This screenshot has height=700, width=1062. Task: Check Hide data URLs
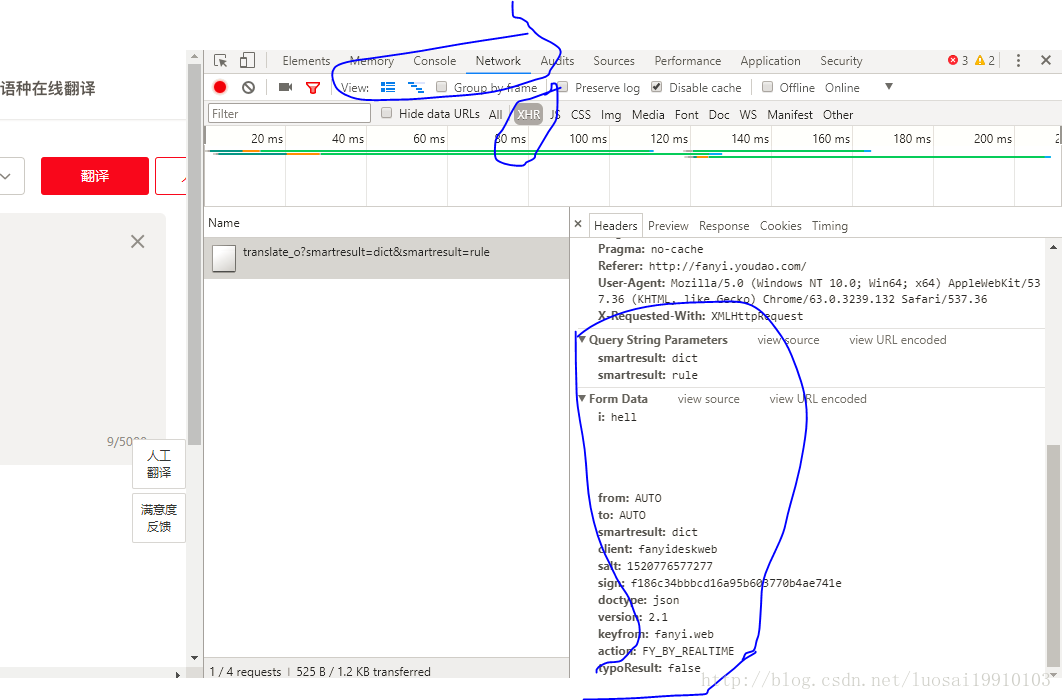pos(386,113)
